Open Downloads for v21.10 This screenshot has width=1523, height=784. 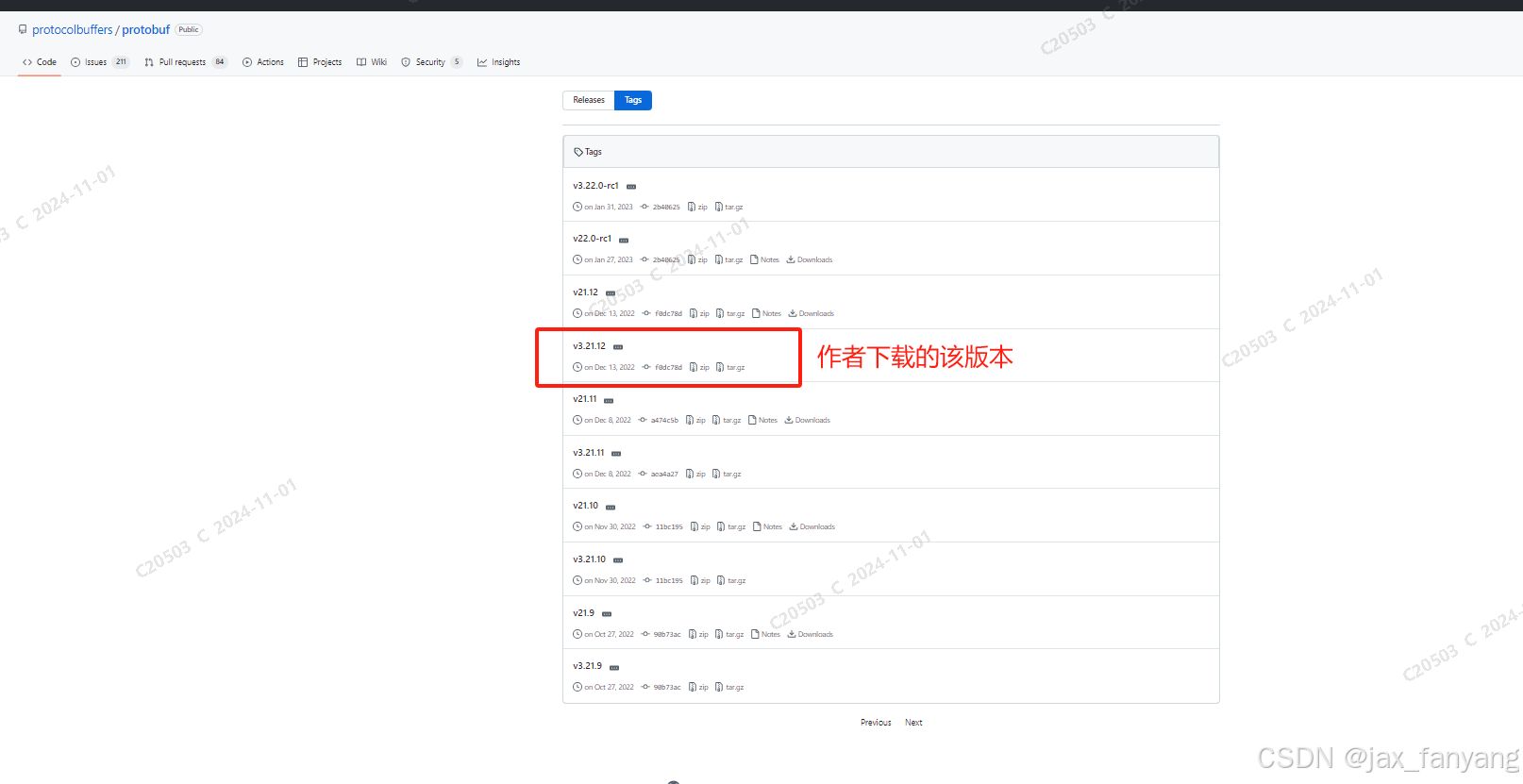812,526
